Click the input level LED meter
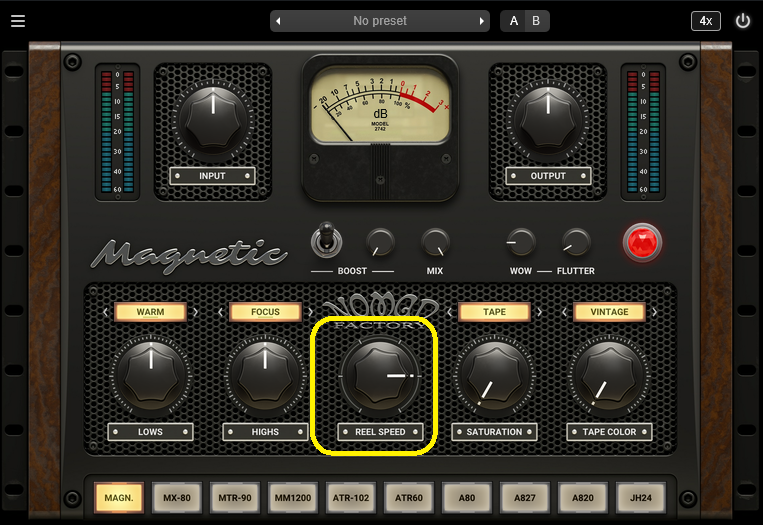763x525 pixels. (x=117, y=131)
